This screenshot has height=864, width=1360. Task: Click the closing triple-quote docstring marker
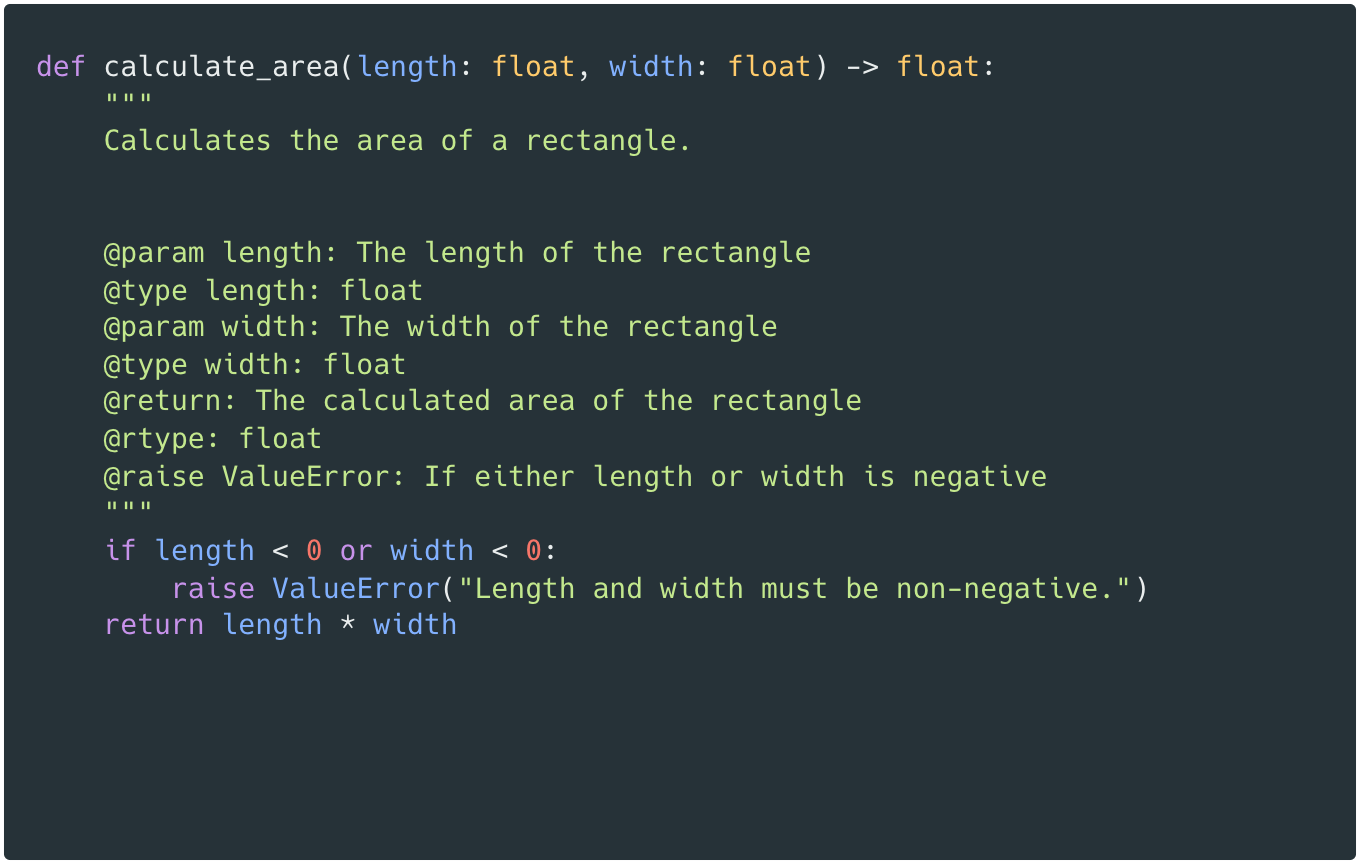[128, 509]
